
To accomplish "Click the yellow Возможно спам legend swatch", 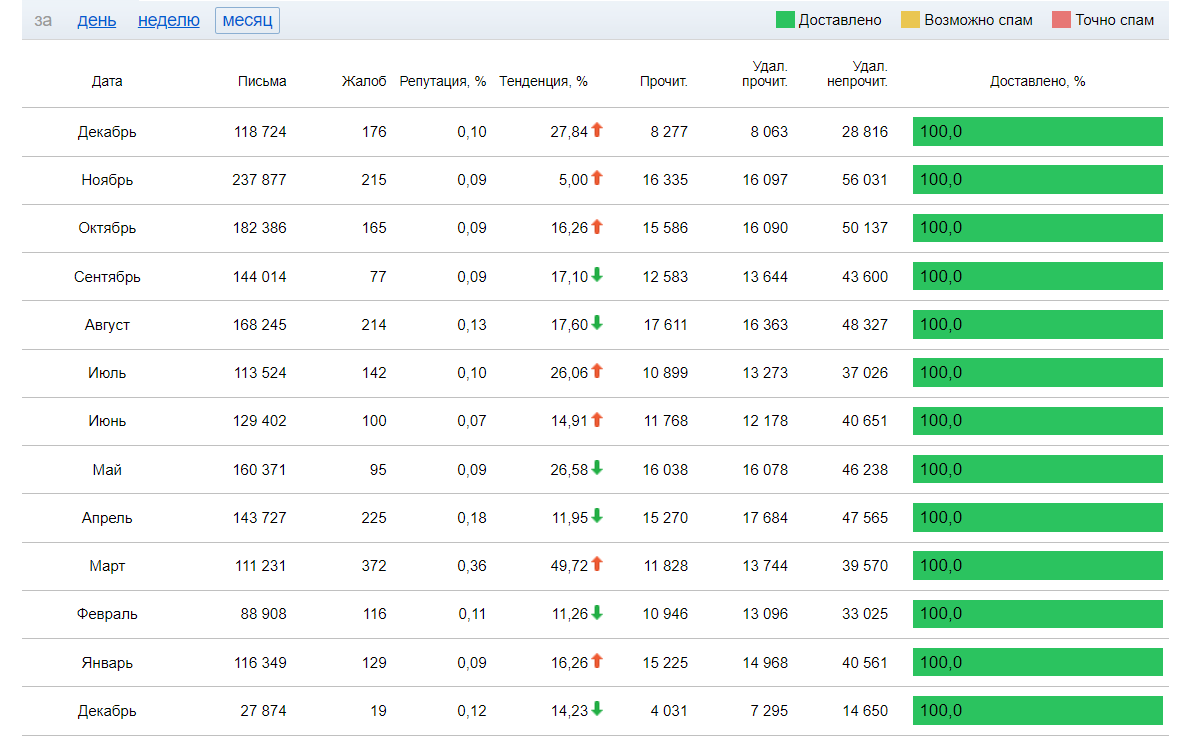I will pyautogui.click(x=910, y=20).
